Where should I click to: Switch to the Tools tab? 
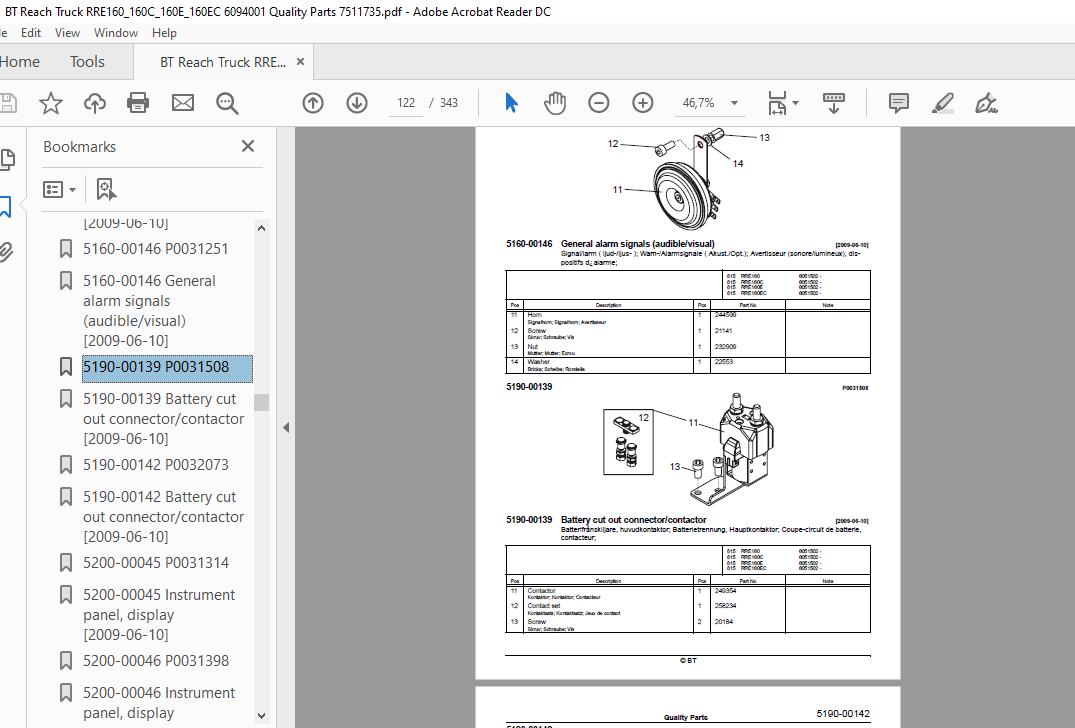tap(87, 62)
